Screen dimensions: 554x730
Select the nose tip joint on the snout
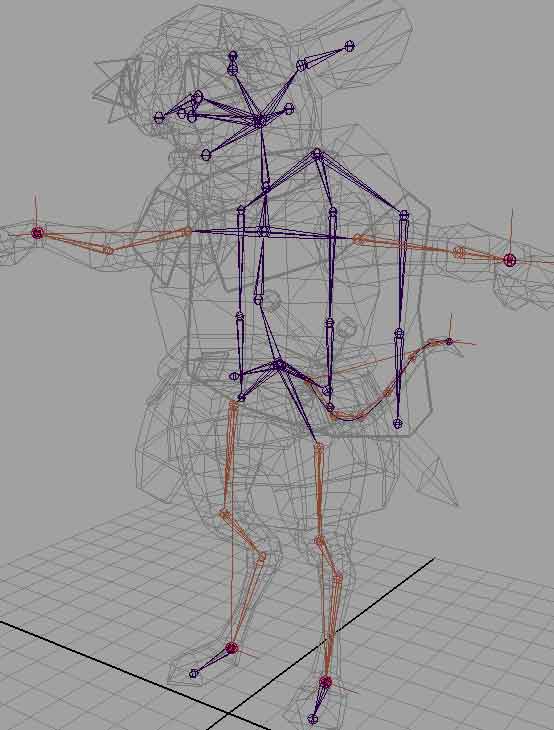pyautogui.click(x=159, y=117)
